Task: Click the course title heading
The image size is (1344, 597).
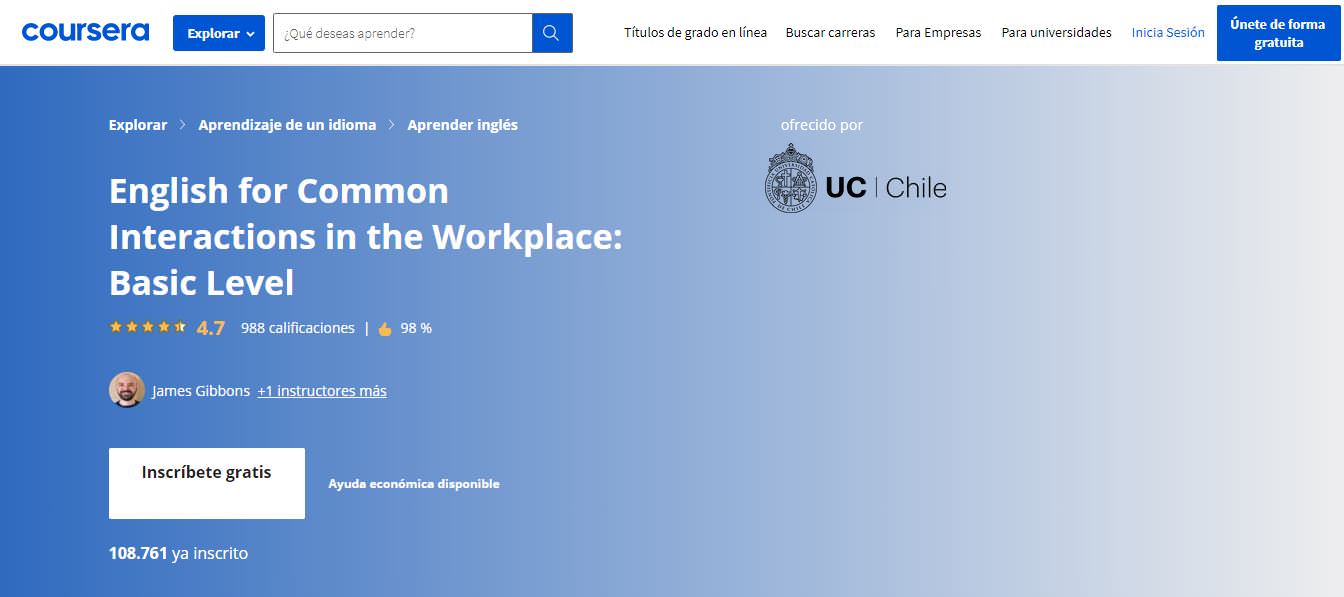Action: click(365, 237)
